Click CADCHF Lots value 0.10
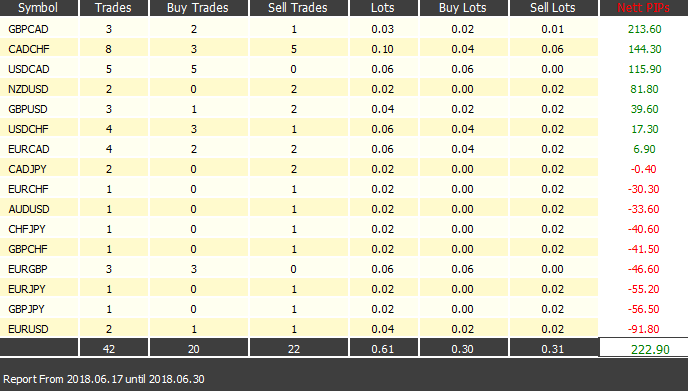 [x=383, y=49]
